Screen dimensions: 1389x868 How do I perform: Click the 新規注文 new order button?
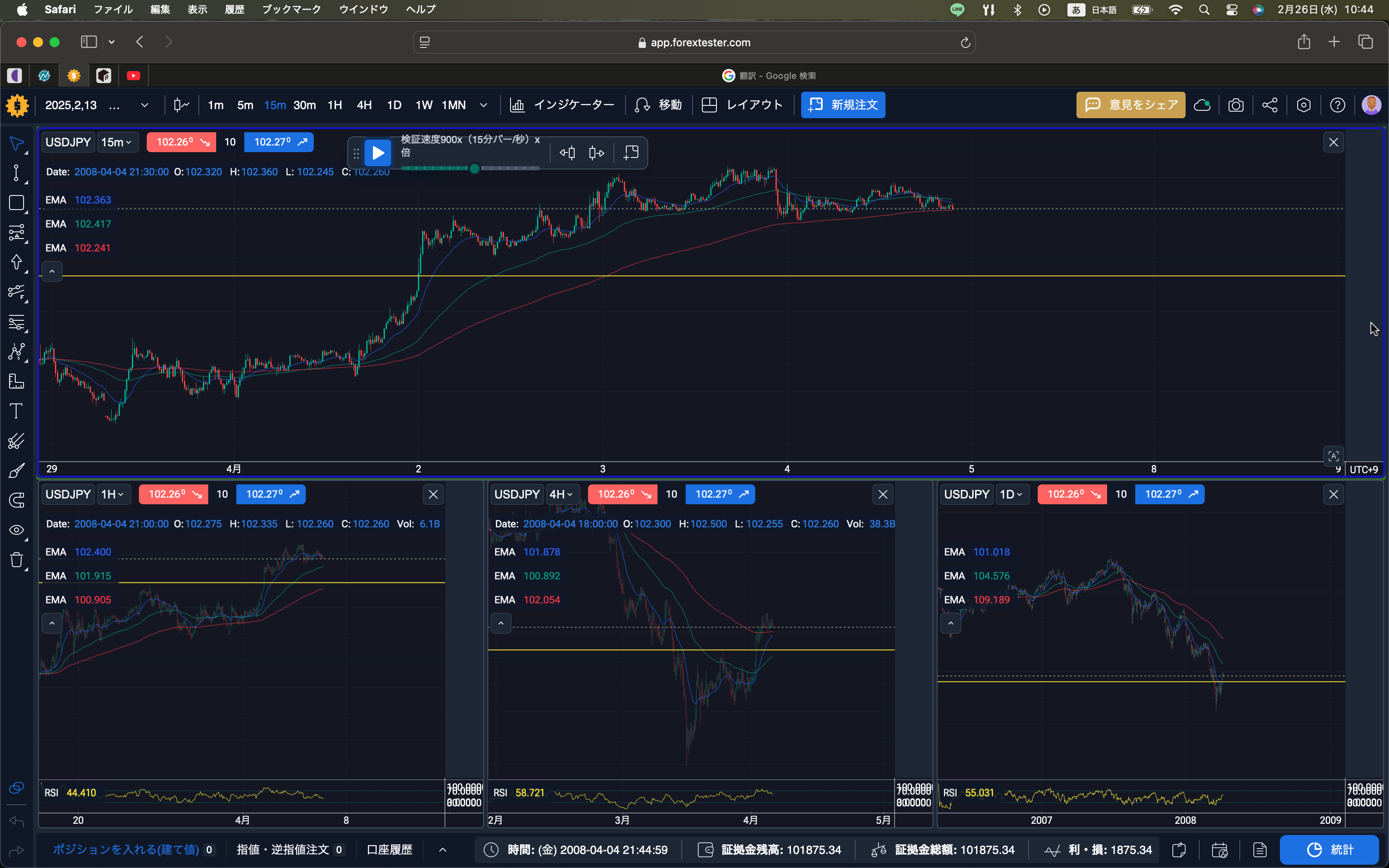842,105
